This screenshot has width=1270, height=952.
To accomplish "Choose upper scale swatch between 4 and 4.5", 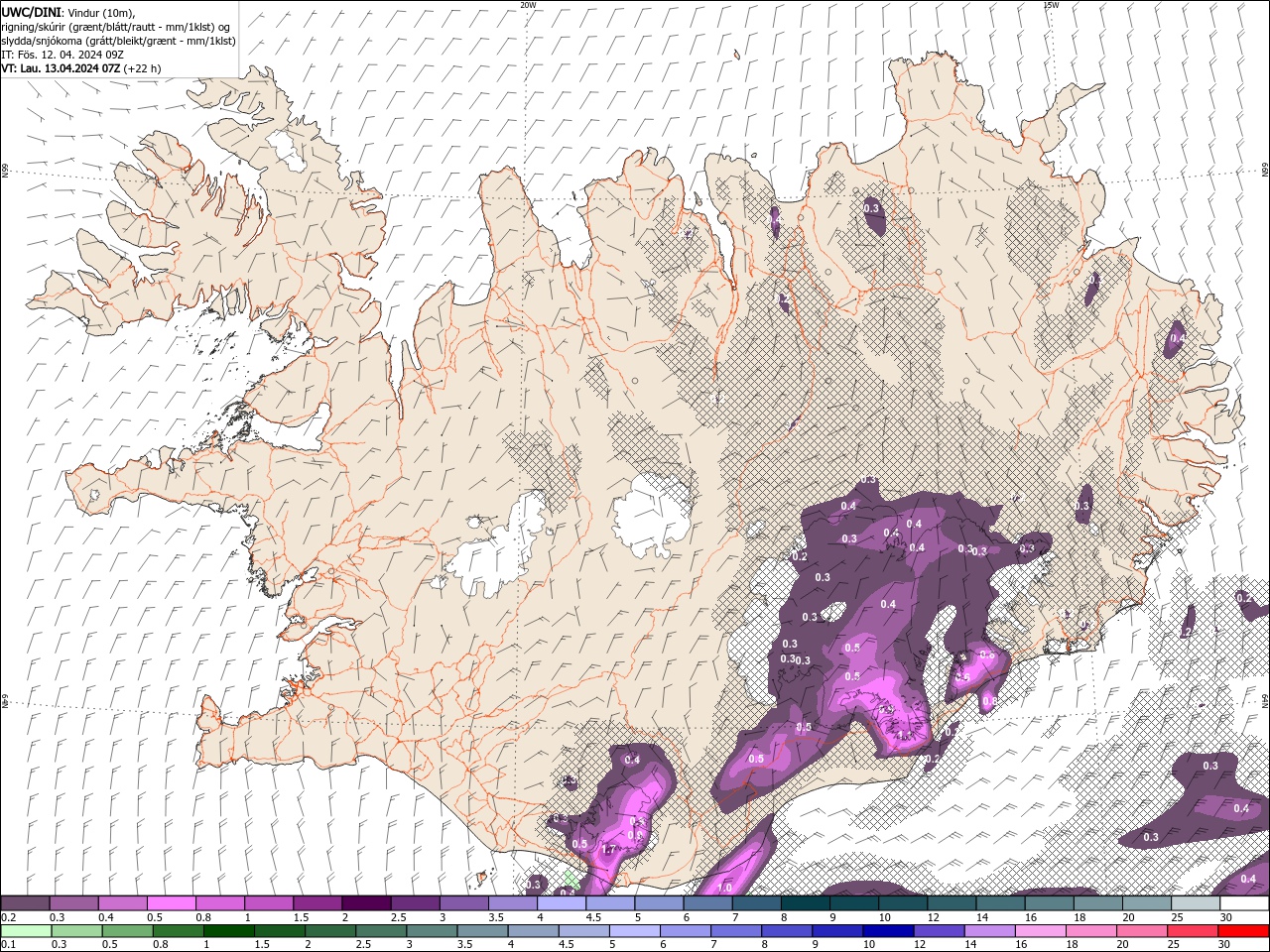I will click(x=562, y=903).
